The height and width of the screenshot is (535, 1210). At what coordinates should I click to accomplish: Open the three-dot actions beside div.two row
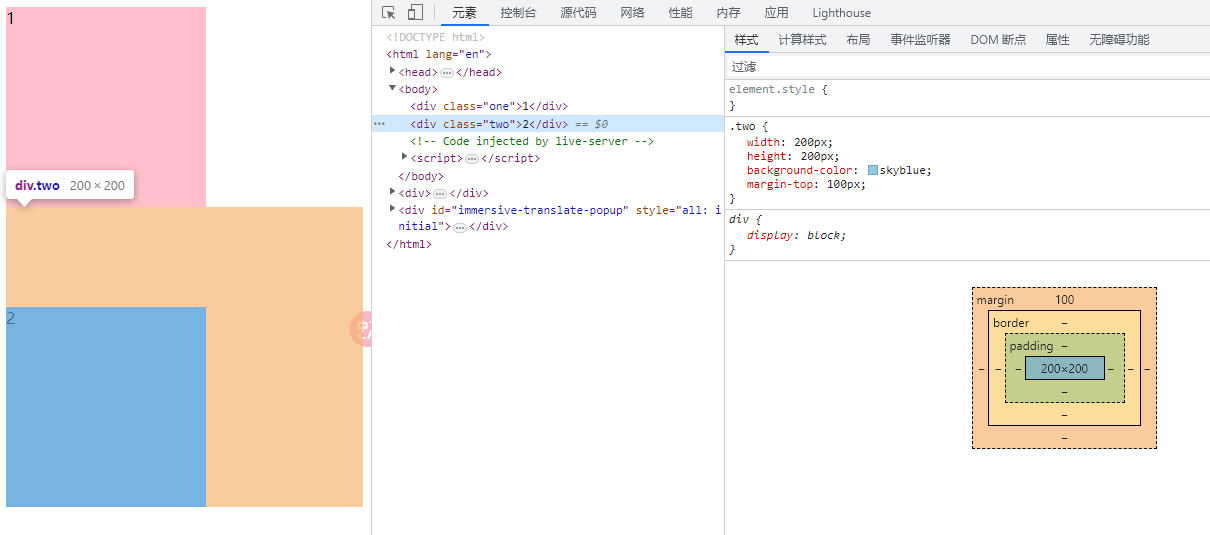click(379, 124)
